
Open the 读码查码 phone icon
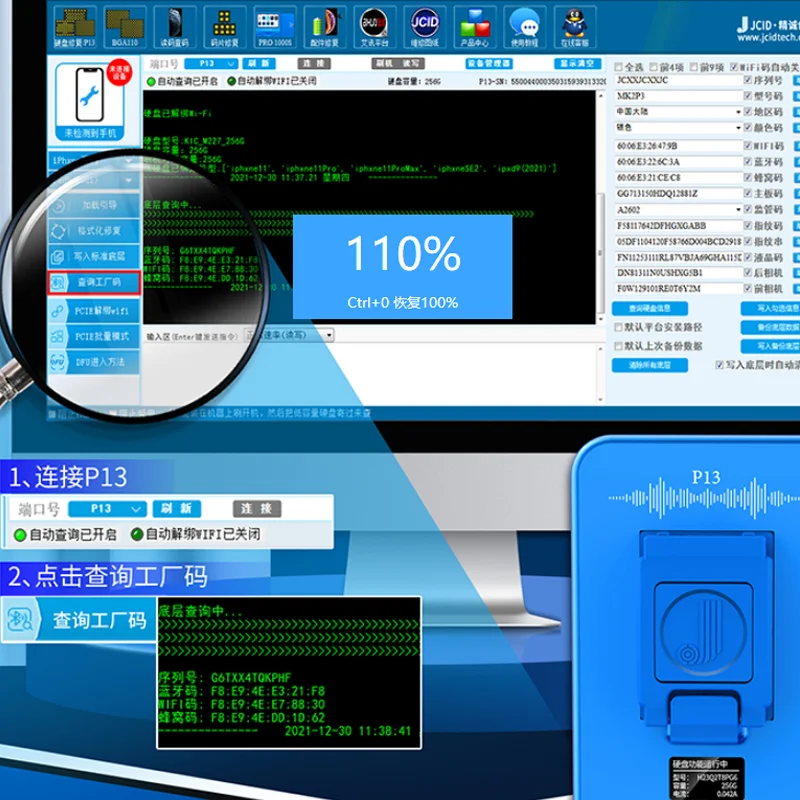click(x=175, y=26)
